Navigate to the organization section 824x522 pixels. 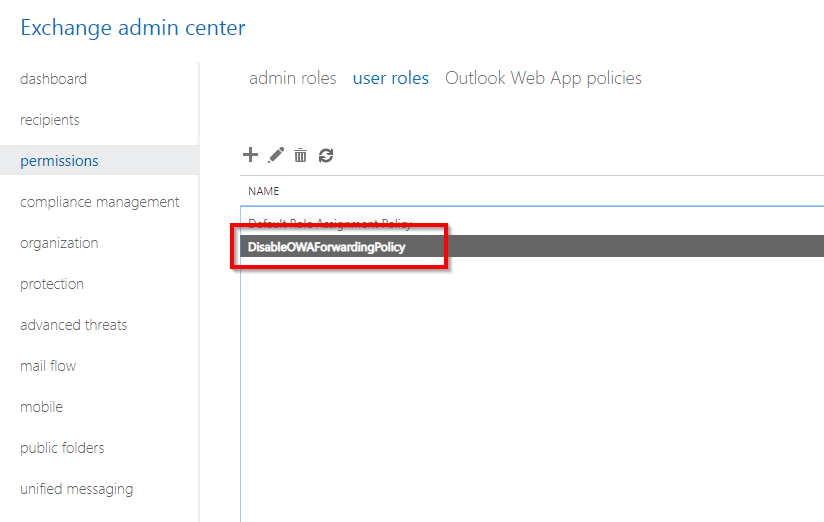(x=59, y=243)
